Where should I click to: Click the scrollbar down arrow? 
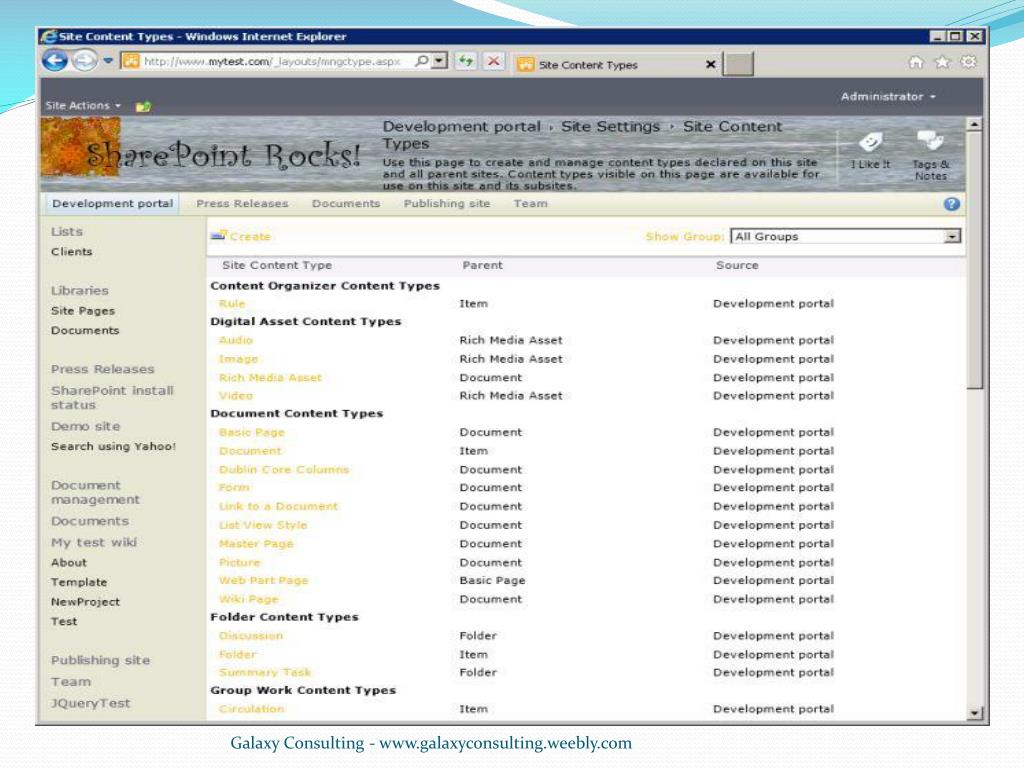974,713
